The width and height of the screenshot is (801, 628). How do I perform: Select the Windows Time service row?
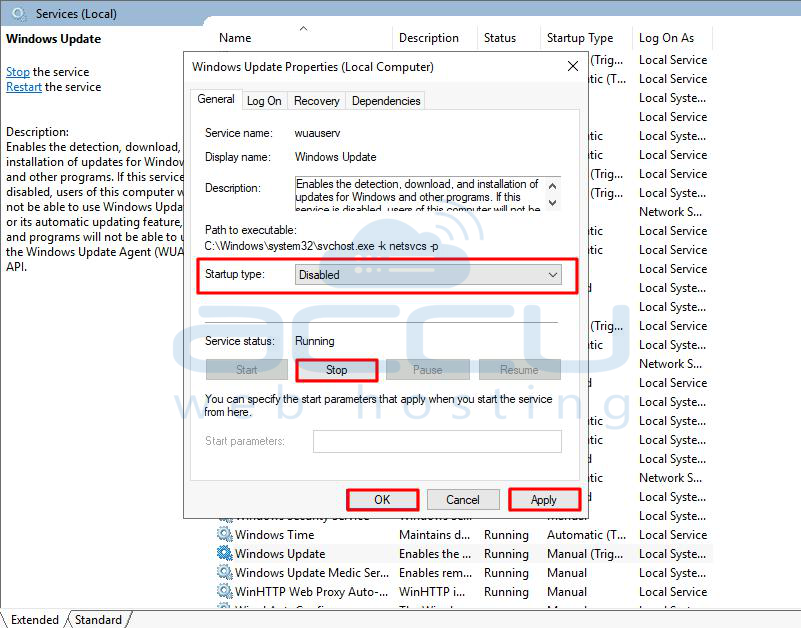click(x=464, y=534)
